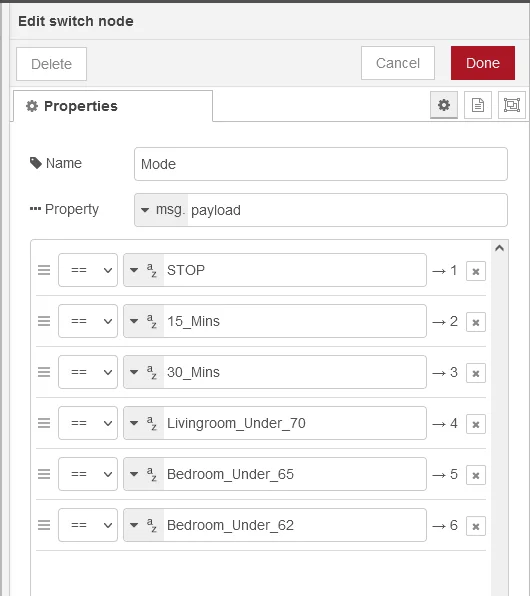Switch to the Properties tab
The height and width of the screenshot is (596, 530).
[x=113, y=106]
